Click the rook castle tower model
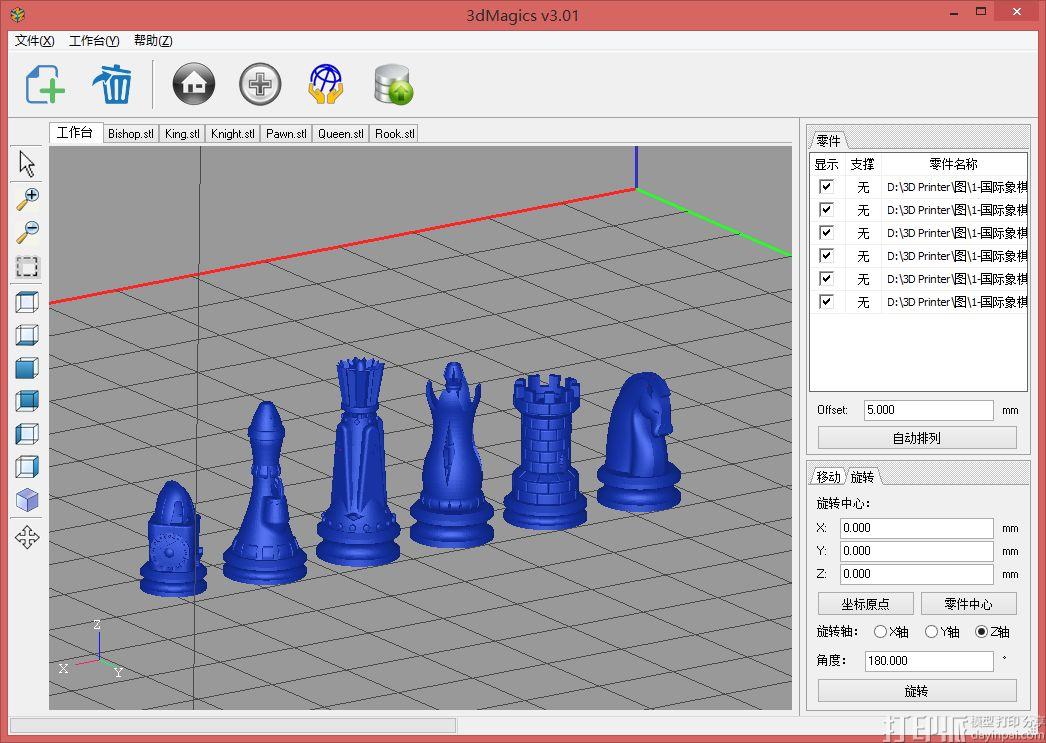Image resolution: width=1046 pixels, height=743 pixels. coord(546,452)
